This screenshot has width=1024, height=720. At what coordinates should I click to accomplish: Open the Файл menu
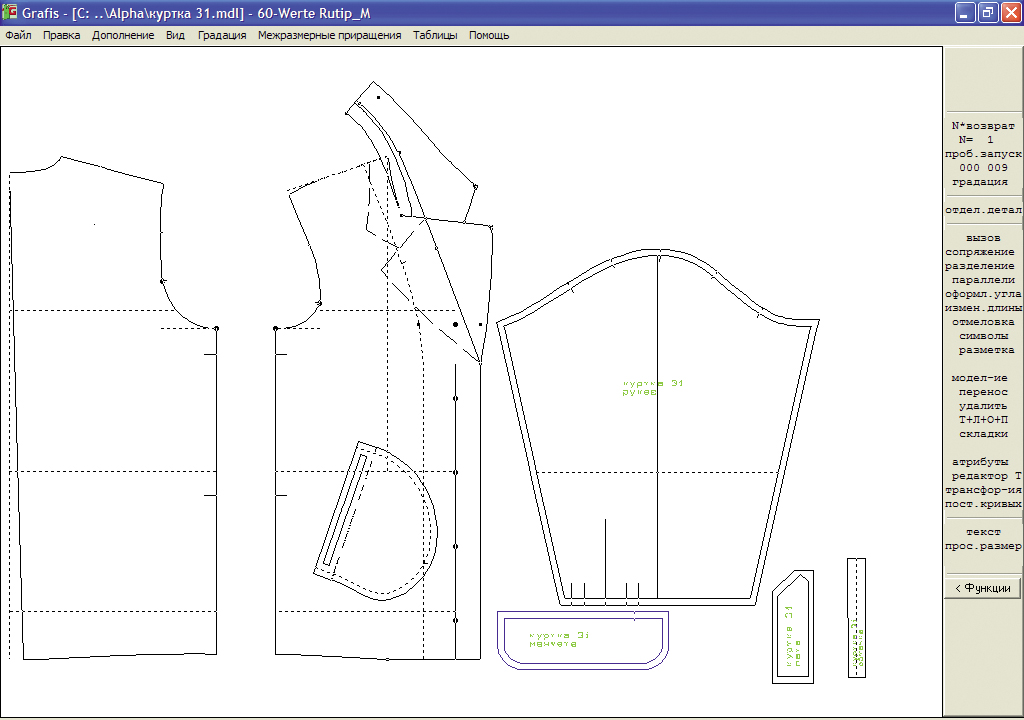click(18, 35)
